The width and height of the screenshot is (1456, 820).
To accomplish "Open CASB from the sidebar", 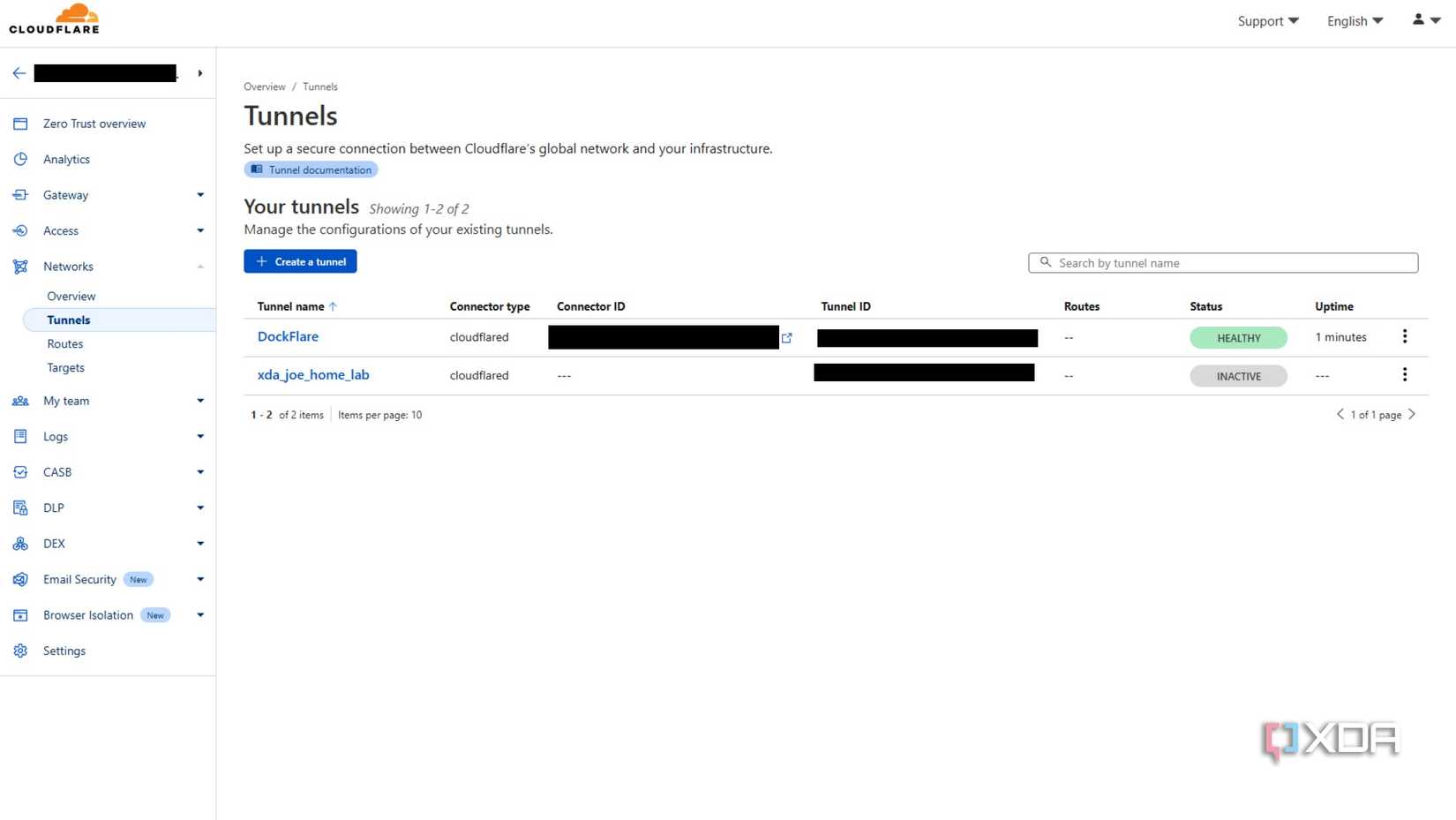I will 57,472.
